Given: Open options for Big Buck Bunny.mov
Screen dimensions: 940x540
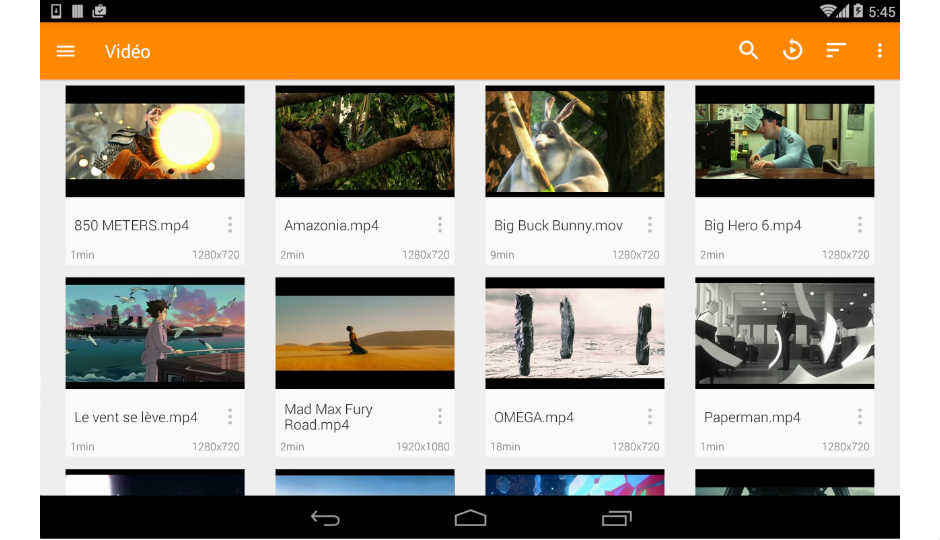Looking at the screenshot, I should 649,225.
